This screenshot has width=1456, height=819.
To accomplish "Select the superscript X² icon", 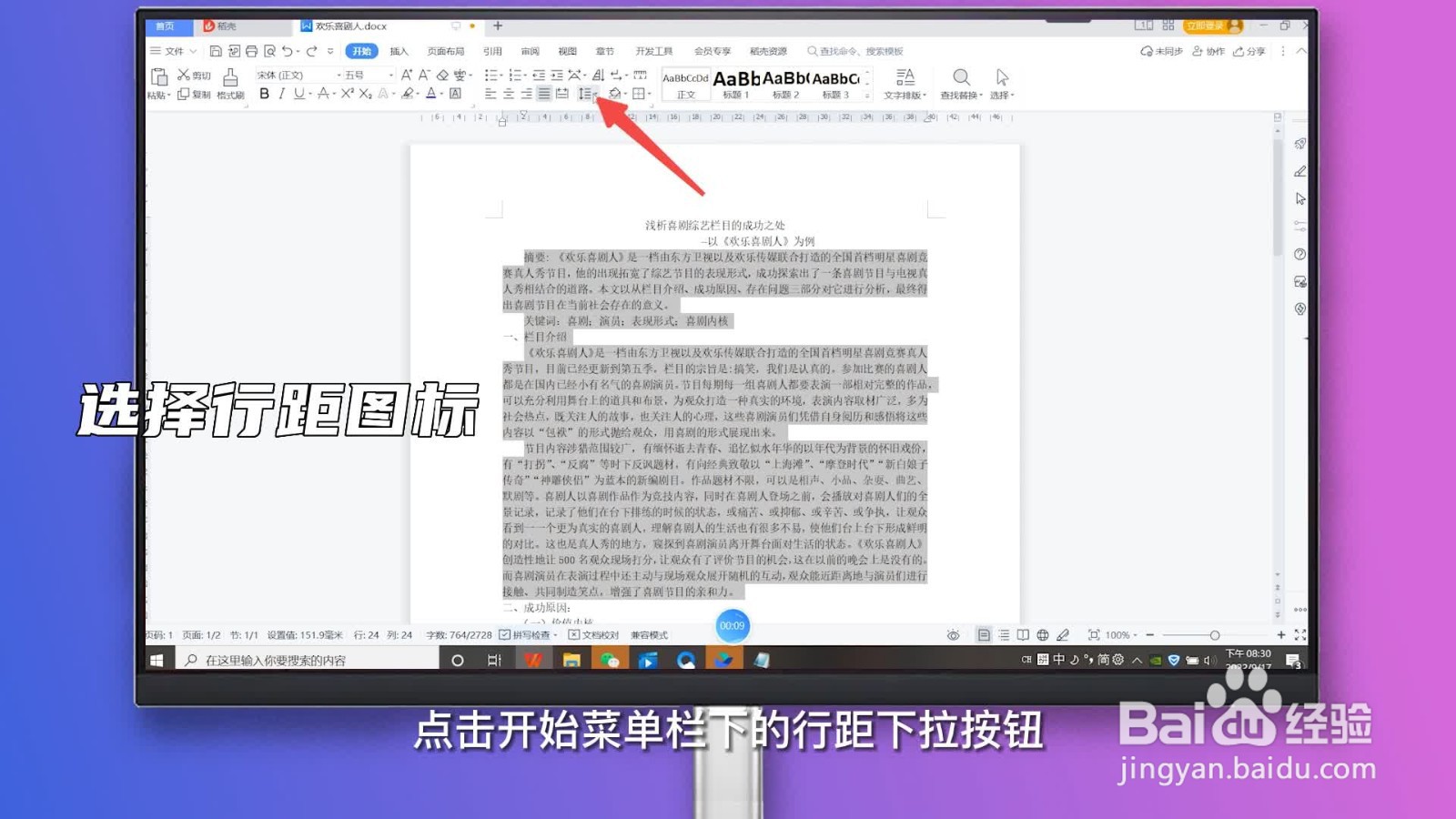I will 349,94.
